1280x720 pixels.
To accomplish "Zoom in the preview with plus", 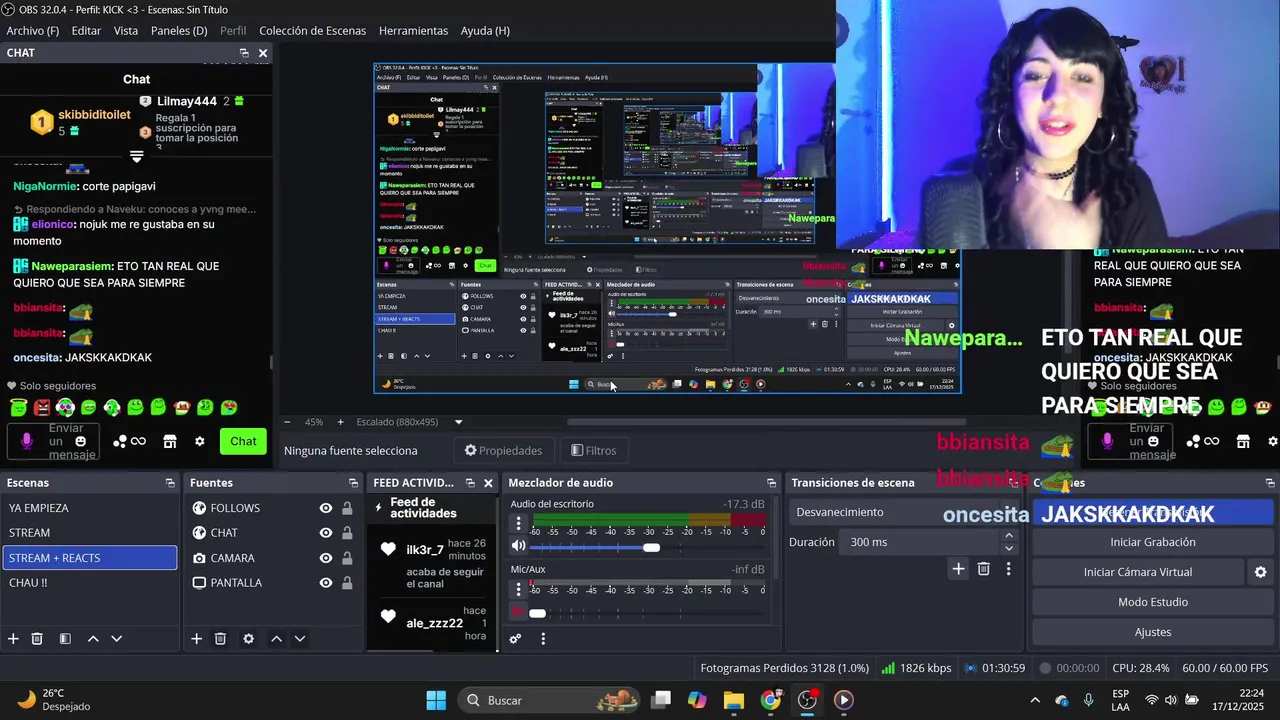I will click(x=340, y=422).
